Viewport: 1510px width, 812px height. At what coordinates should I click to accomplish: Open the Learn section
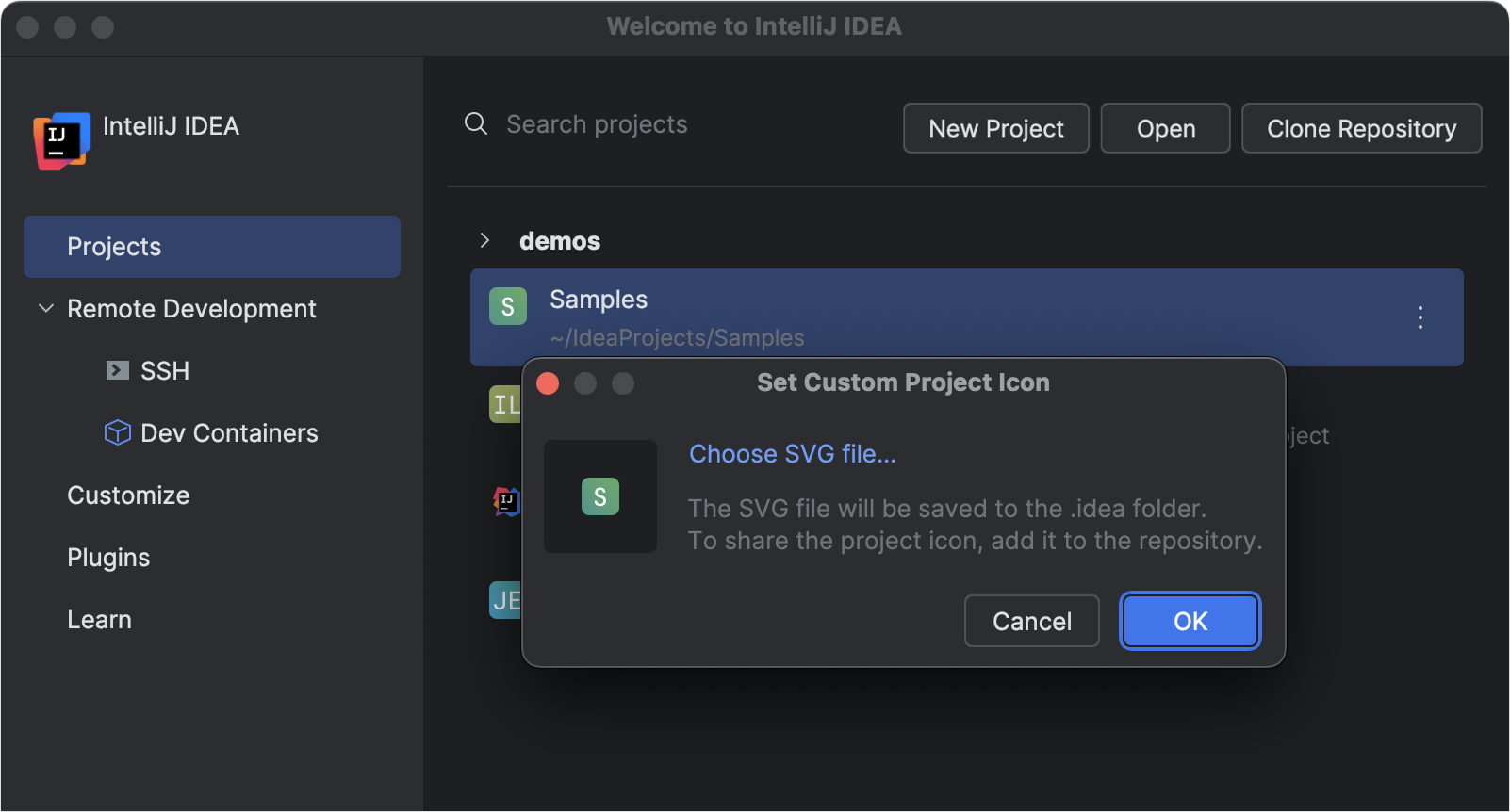99,619
